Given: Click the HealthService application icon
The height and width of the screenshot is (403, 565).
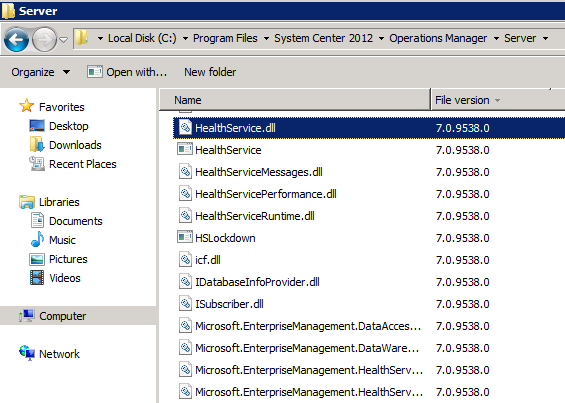Looking at the screenshot, I should coord(185,149).
